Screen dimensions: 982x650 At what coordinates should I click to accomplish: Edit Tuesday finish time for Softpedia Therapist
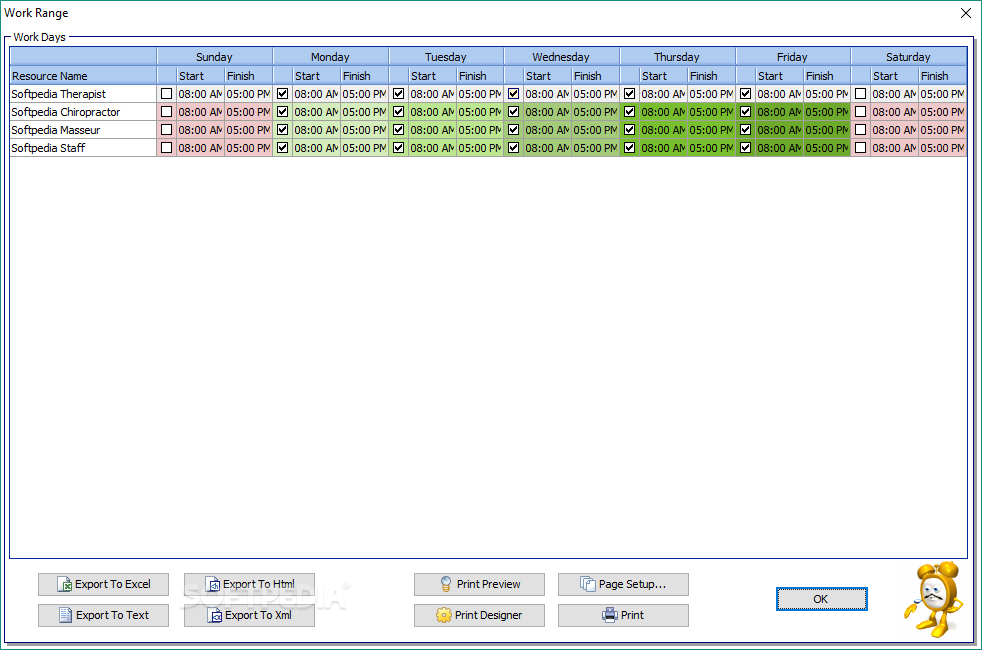point(480,94)
